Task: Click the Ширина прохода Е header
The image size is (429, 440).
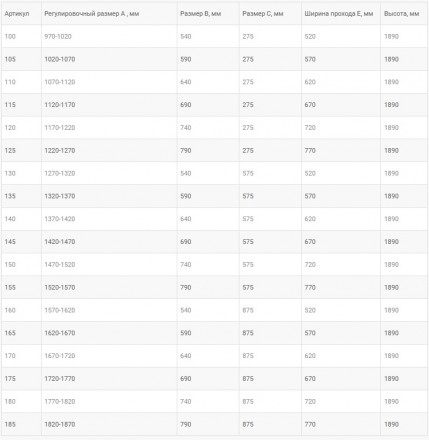Action: [x=339, y=14]
